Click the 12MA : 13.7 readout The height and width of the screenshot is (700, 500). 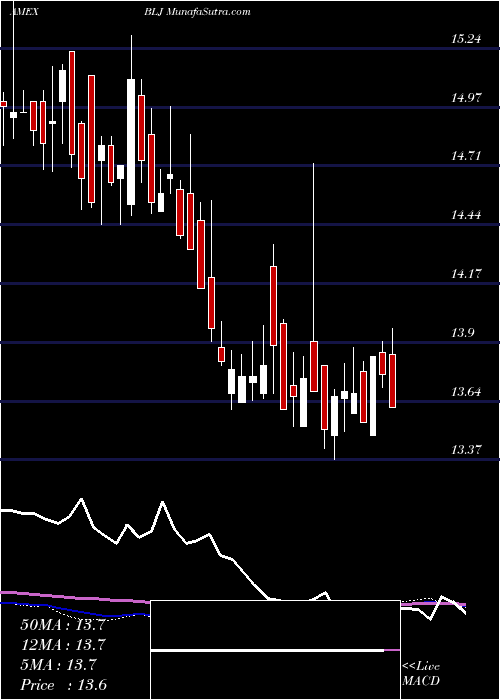tap(62, 645)
